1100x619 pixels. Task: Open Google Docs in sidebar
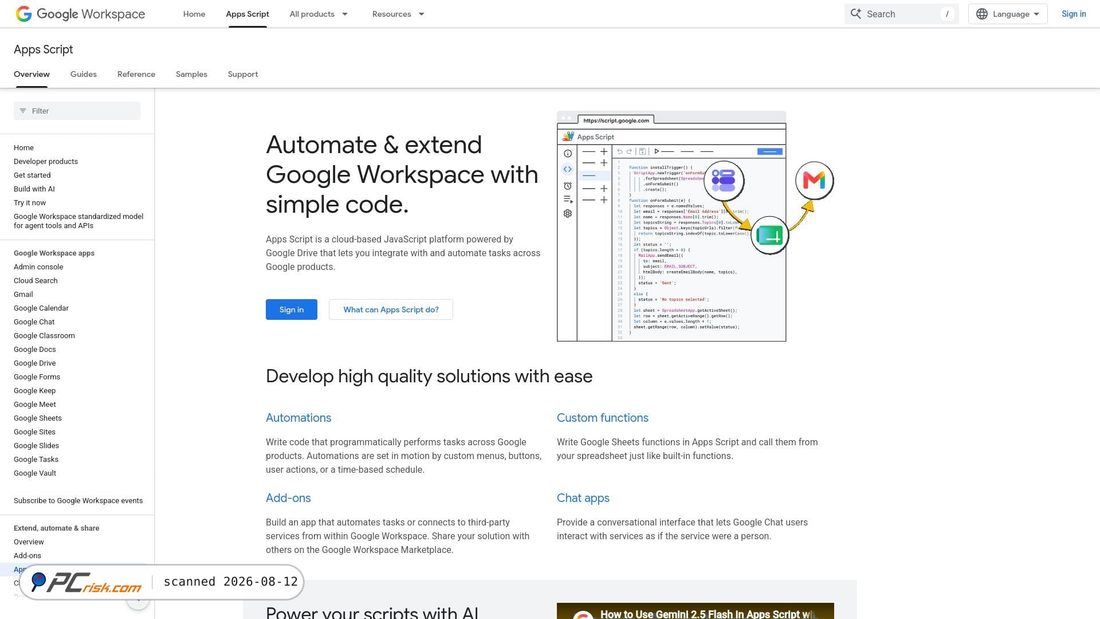(x=34, y=350)
